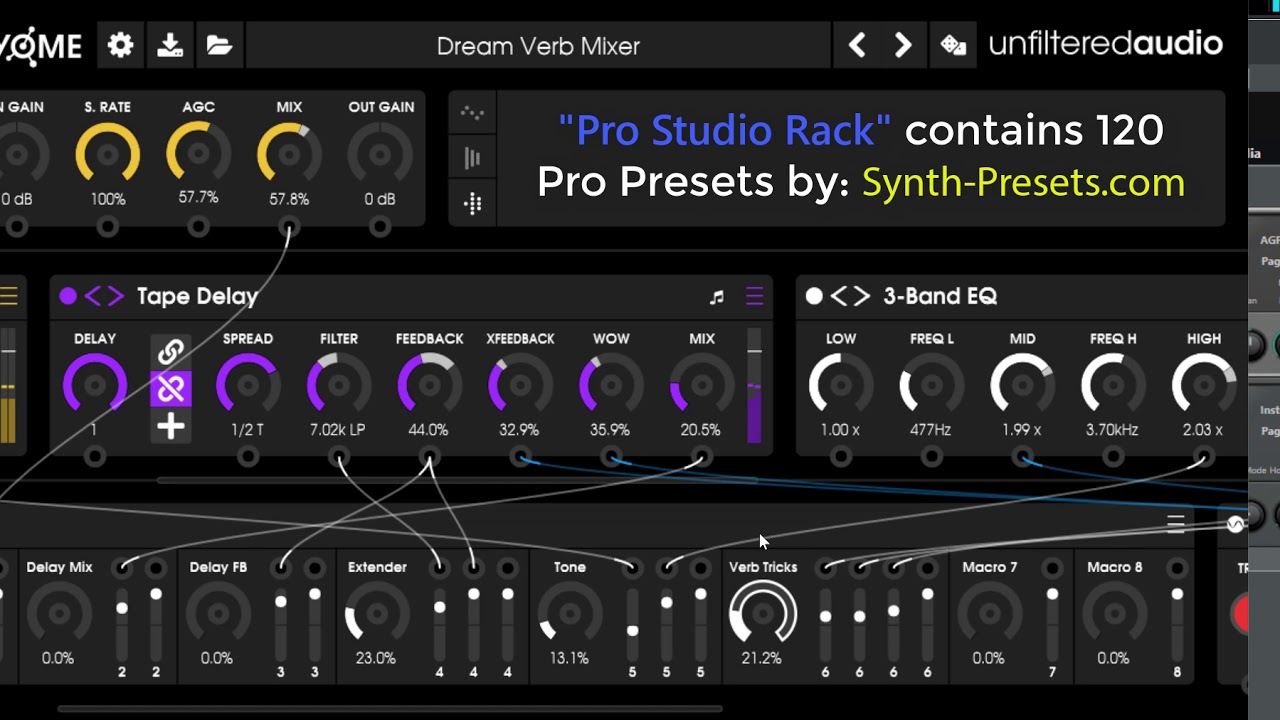
Task: Click the FREQ L knob
Action: point(932,385)
